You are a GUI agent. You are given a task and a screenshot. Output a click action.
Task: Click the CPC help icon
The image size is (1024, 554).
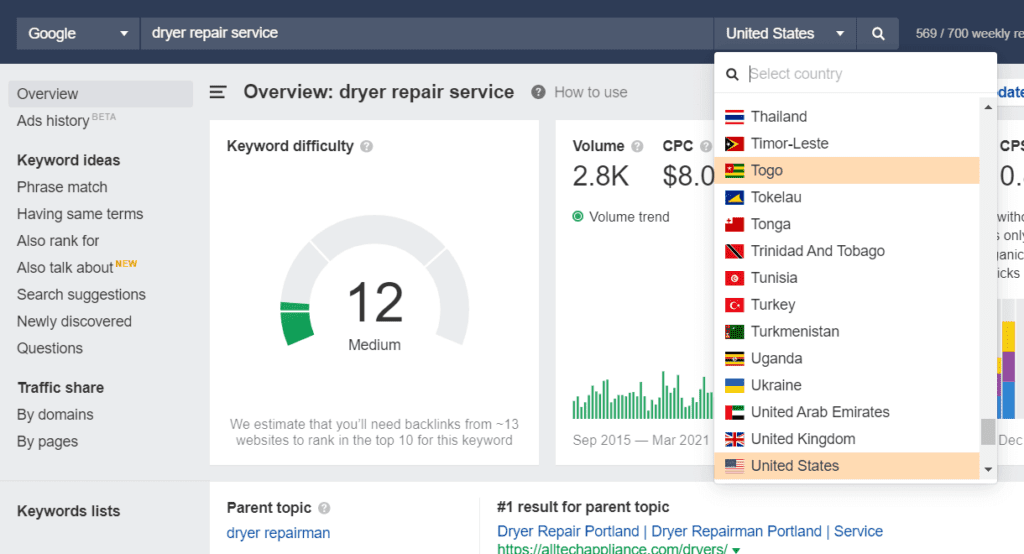pyautogui.click(x=706, y=146)
